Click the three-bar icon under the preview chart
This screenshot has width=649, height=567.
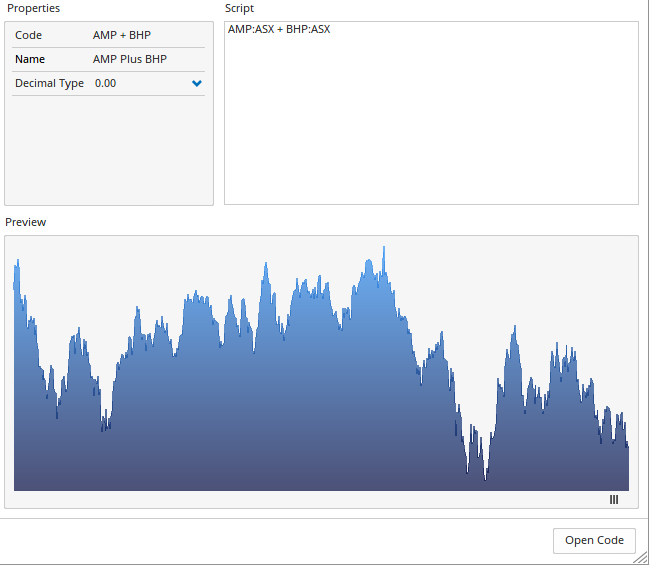(x=614, y=500)
